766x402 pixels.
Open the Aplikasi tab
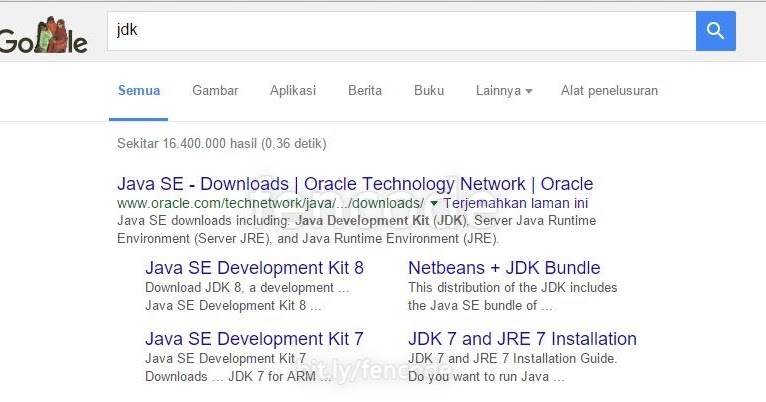pos(293,90)
